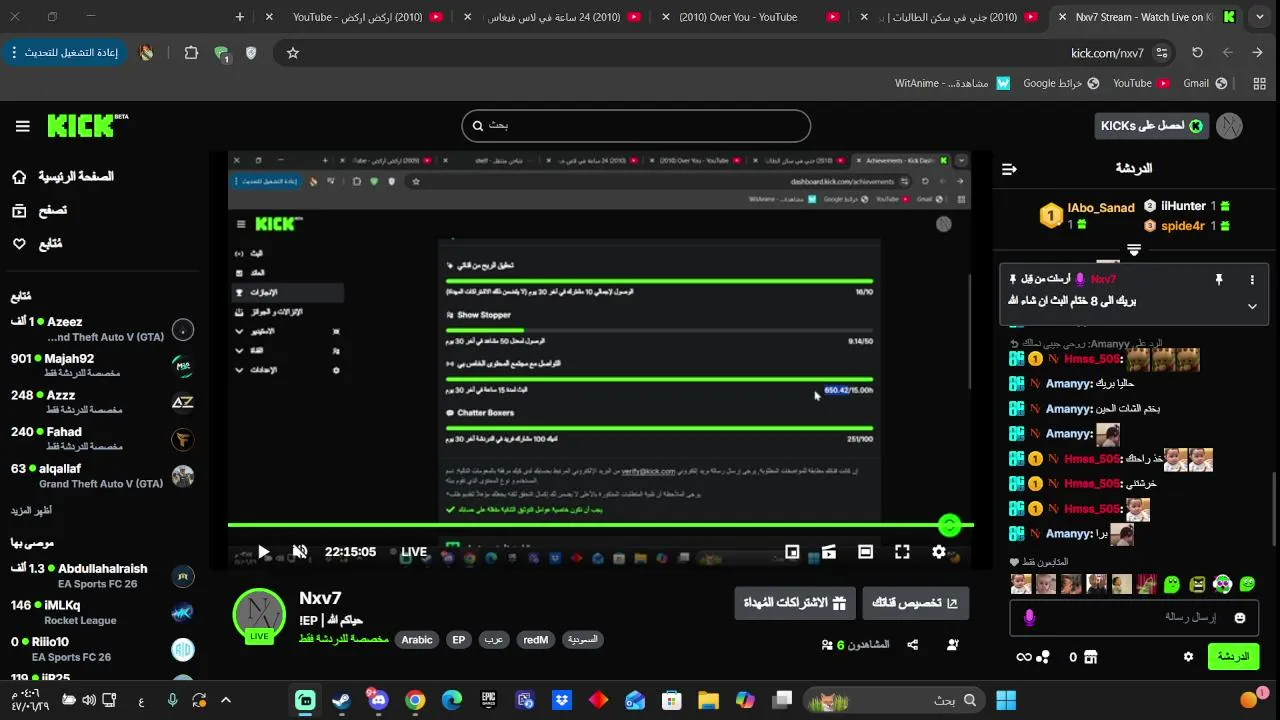Open recommended channel Riilo10
1280x720 pixels.
(x=100, y=649)
